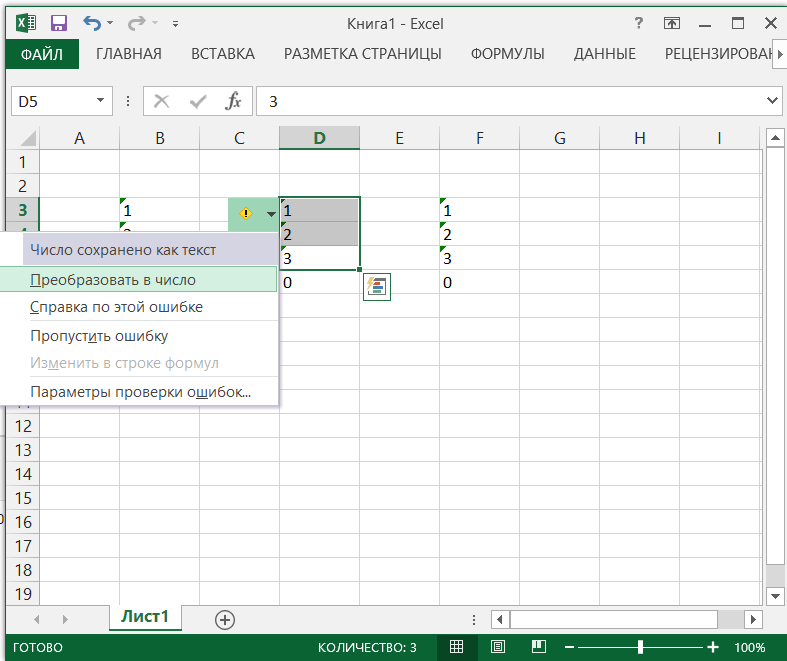Zoom in with the plus button
The image size is (787, 661).
click(713, 647)
